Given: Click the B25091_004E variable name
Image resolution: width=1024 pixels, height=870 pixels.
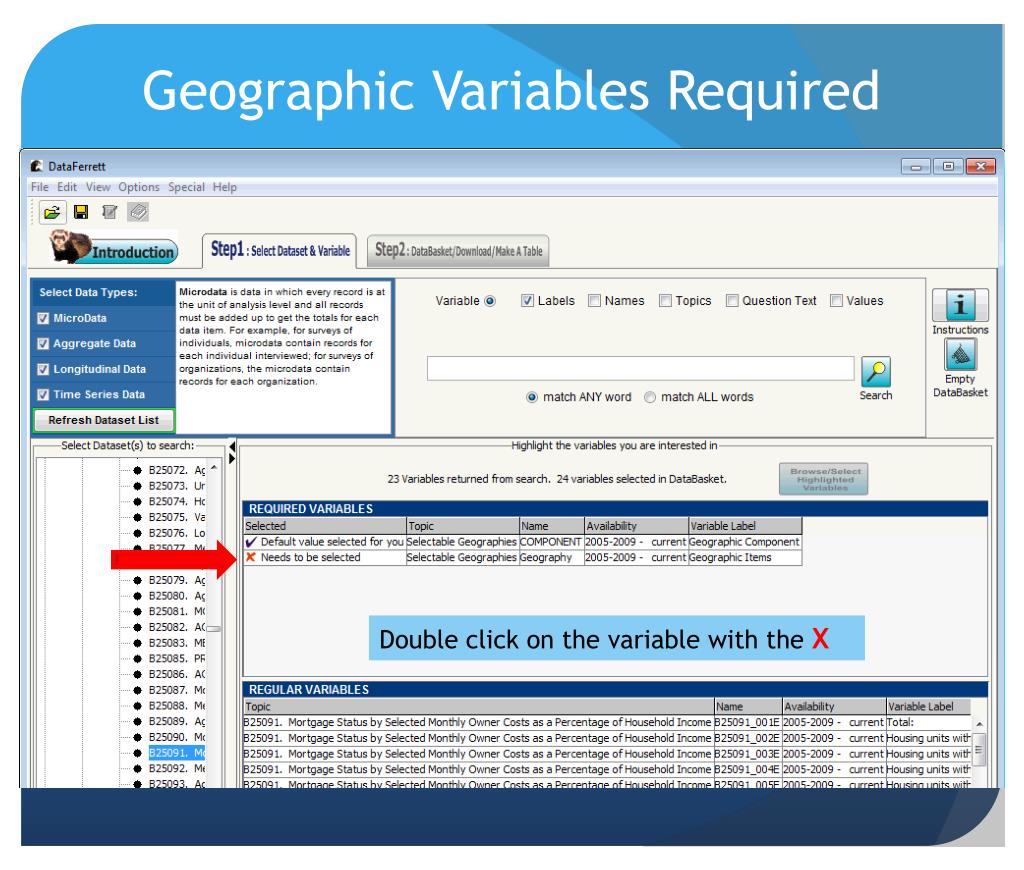Looking at the screenshot, I should (746, 769).
